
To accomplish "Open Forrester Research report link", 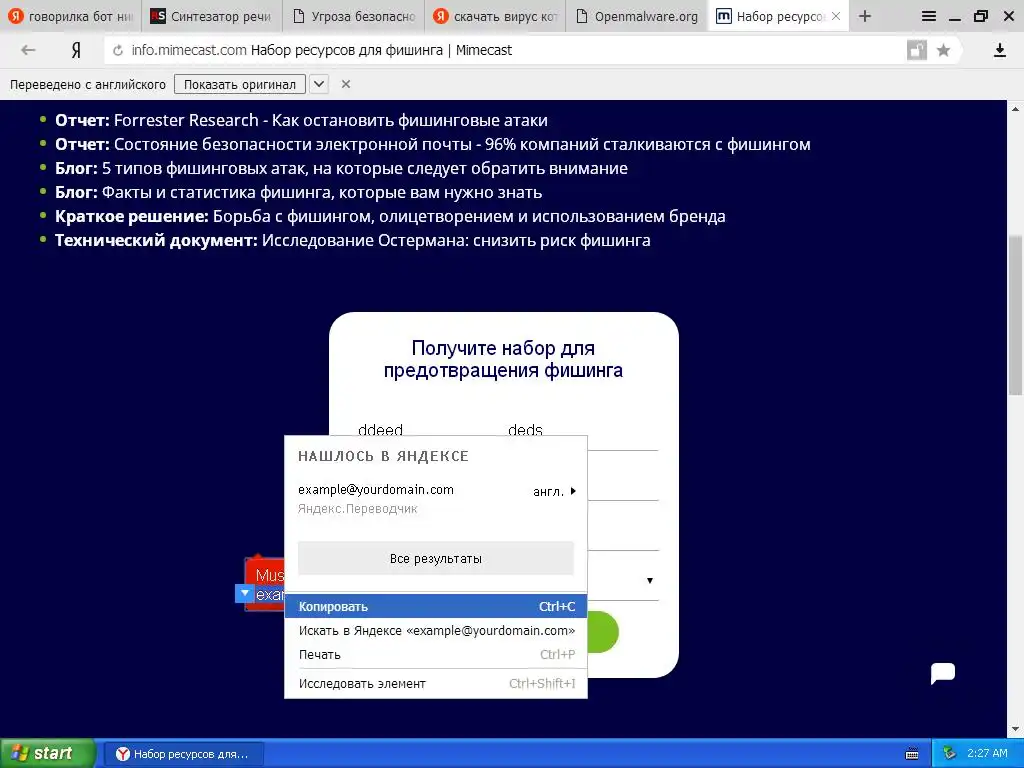I will pos(330,120).
